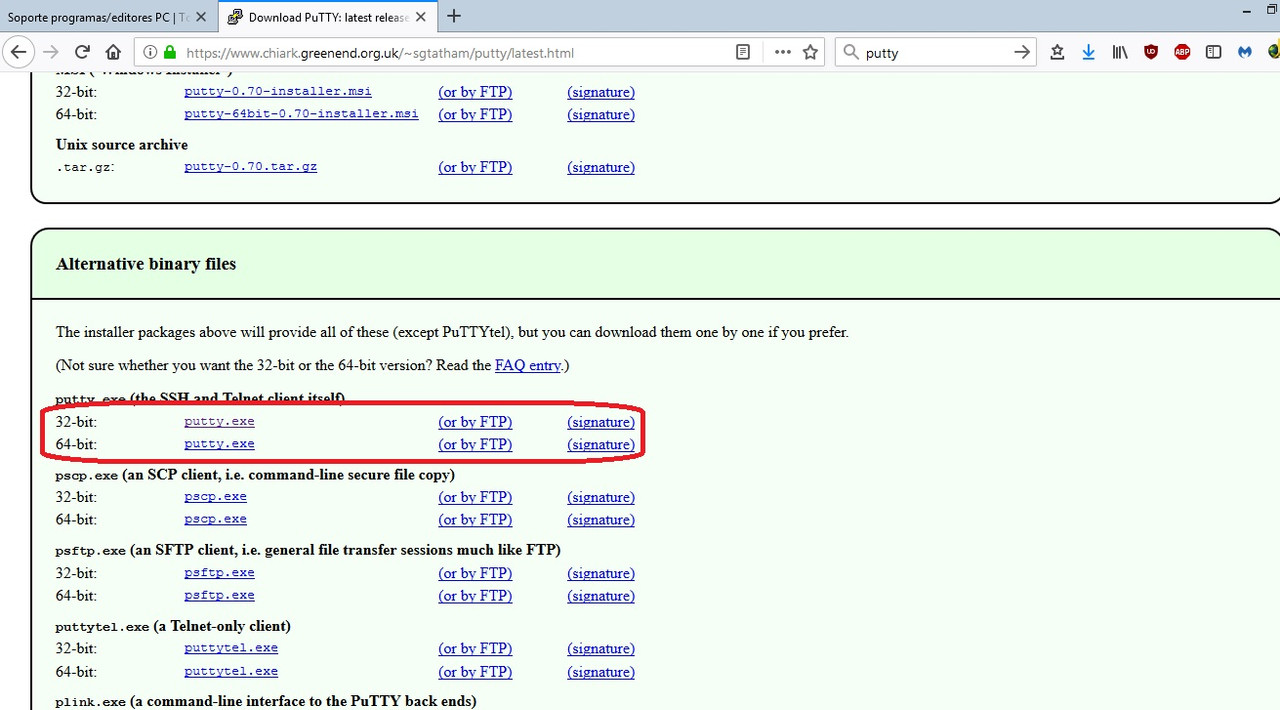Open the bookmarks menu toolbar icon
1280x710 pixels.
[1057, 53]
